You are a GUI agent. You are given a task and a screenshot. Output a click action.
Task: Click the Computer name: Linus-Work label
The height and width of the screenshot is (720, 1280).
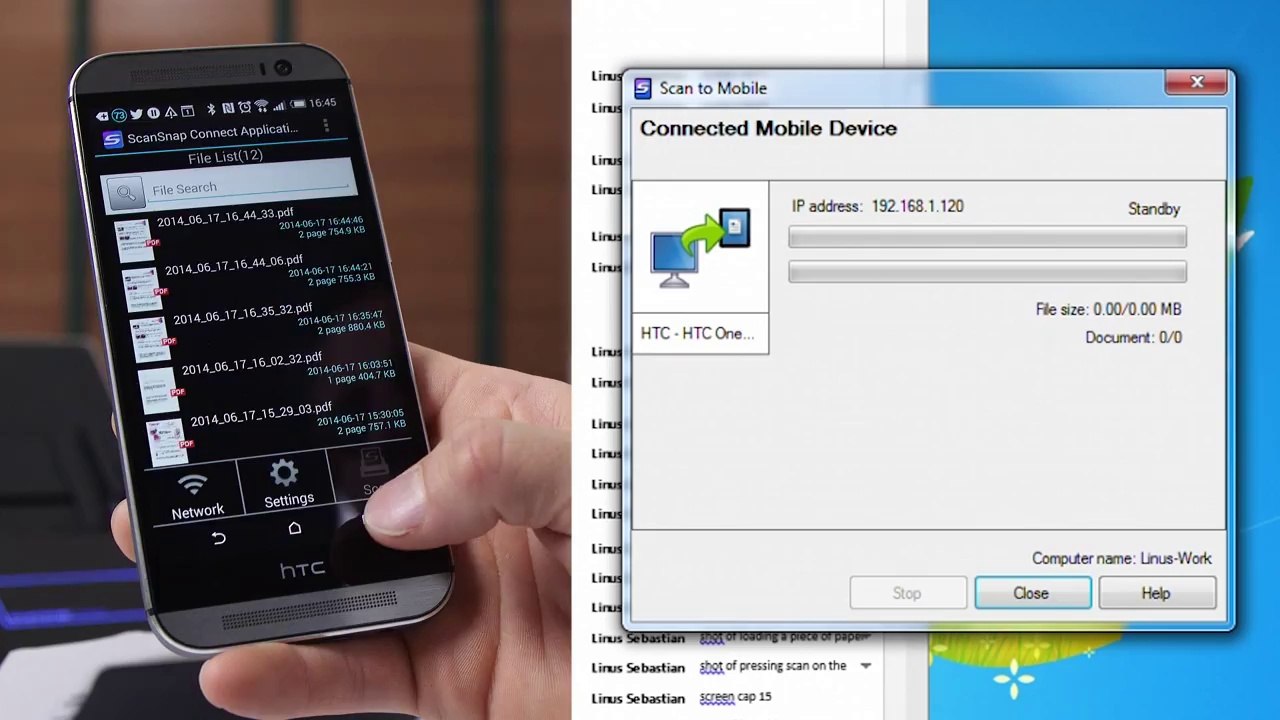click(1122, 559)
